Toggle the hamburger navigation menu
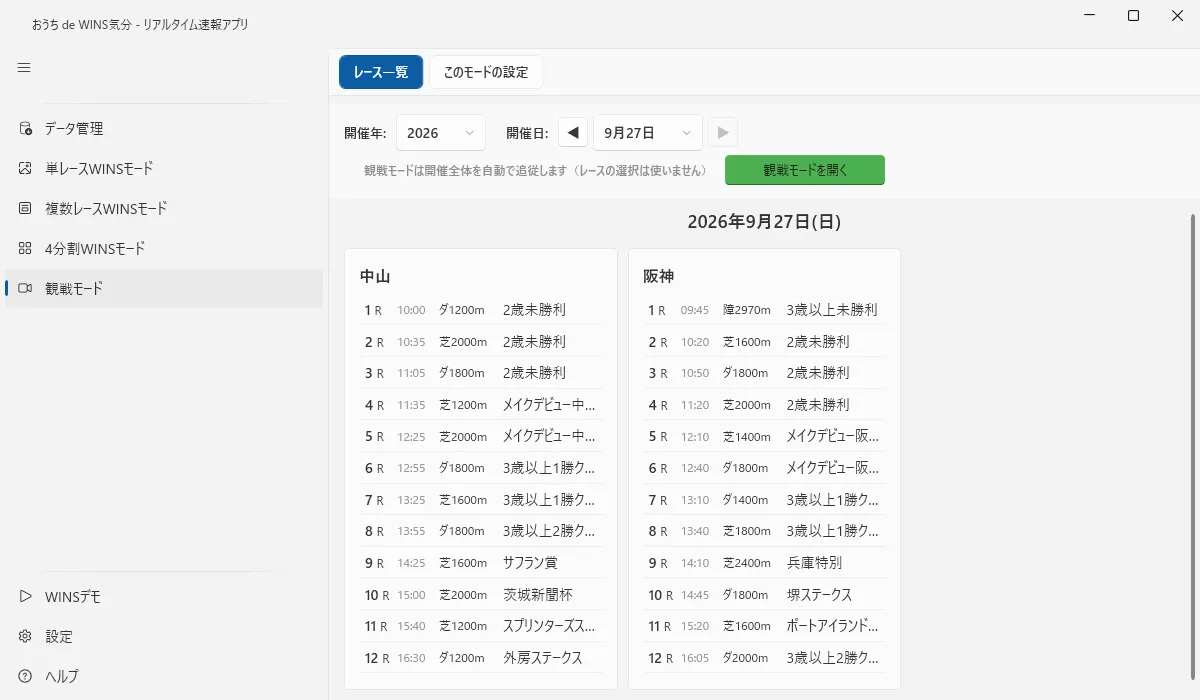 click(24, 68)
